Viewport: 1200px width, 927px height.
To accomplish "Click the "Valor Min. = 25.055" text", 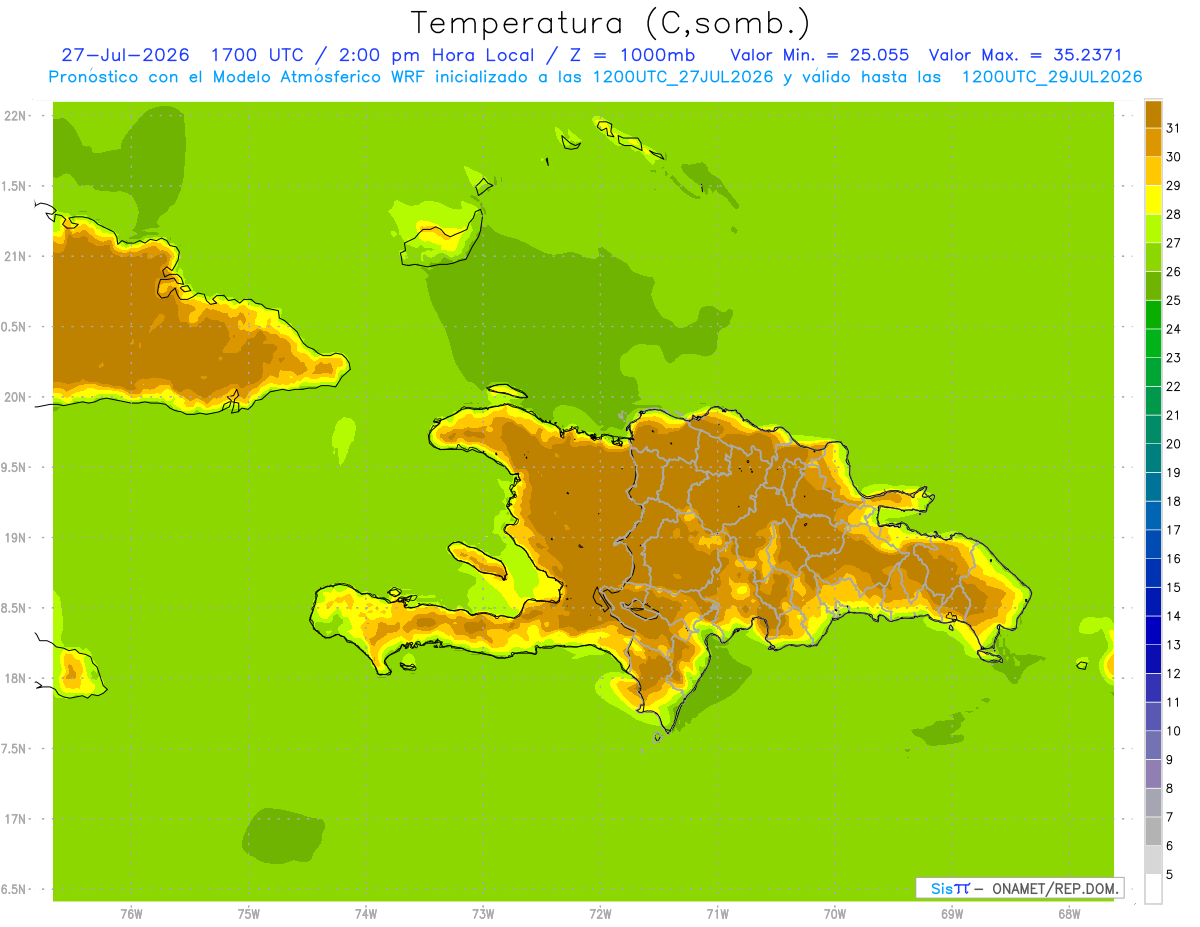I will 819,55.
